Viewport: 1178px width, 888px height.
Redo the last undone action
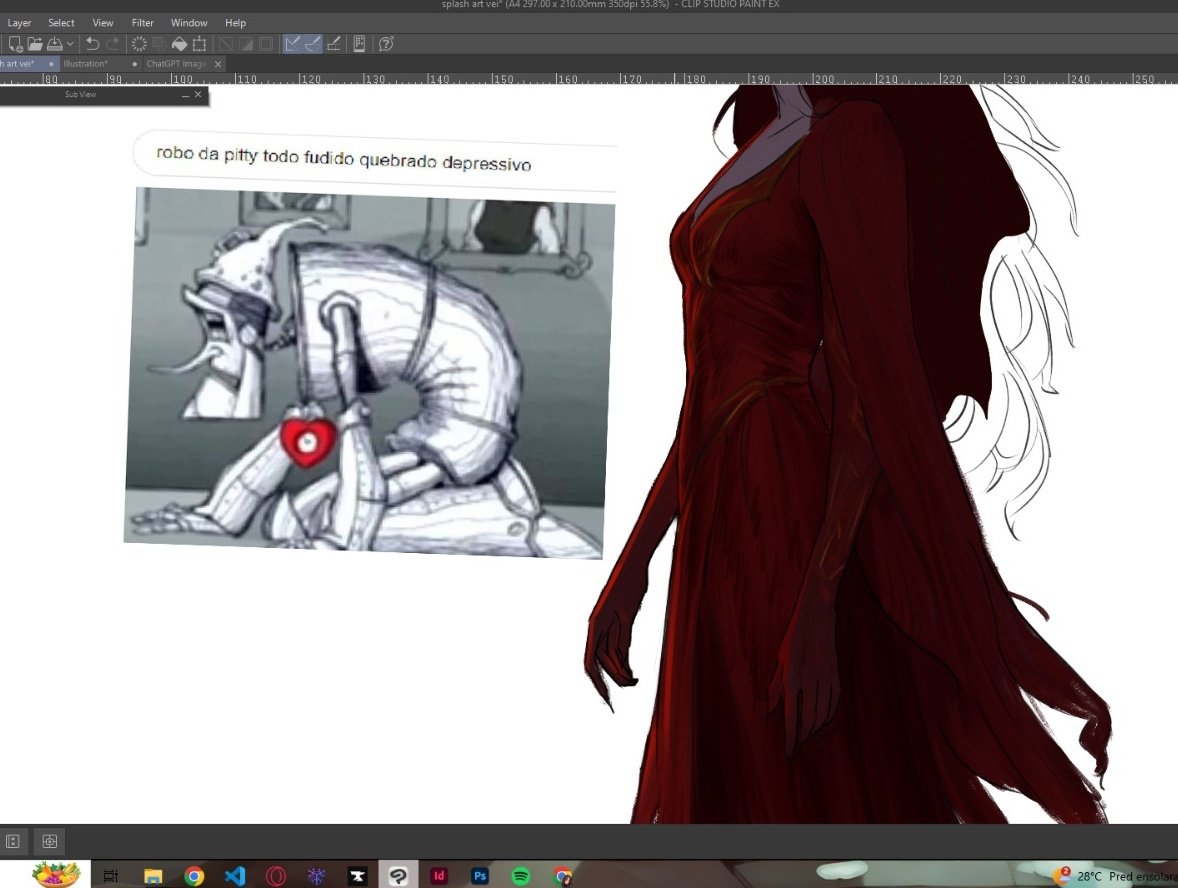click(x=113, y=44)
